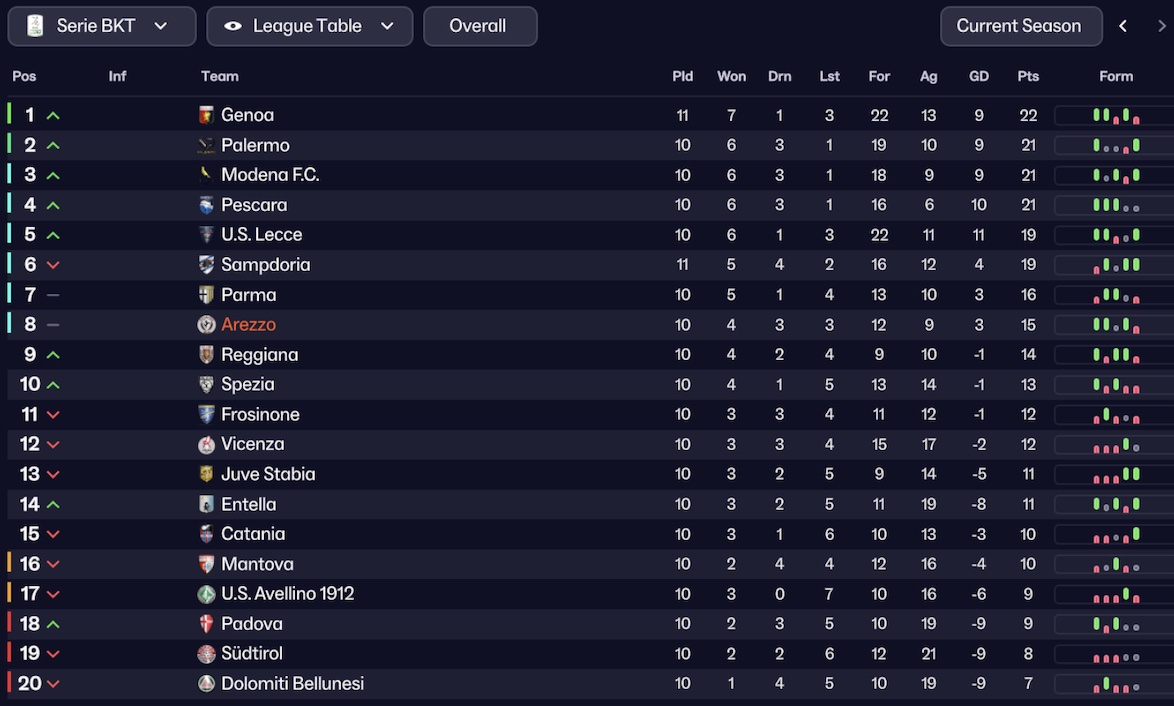Sort the table by Form column
The width and height of the screenshot is (1174, 706).
pyautogui.click(x=1116, y=76)
